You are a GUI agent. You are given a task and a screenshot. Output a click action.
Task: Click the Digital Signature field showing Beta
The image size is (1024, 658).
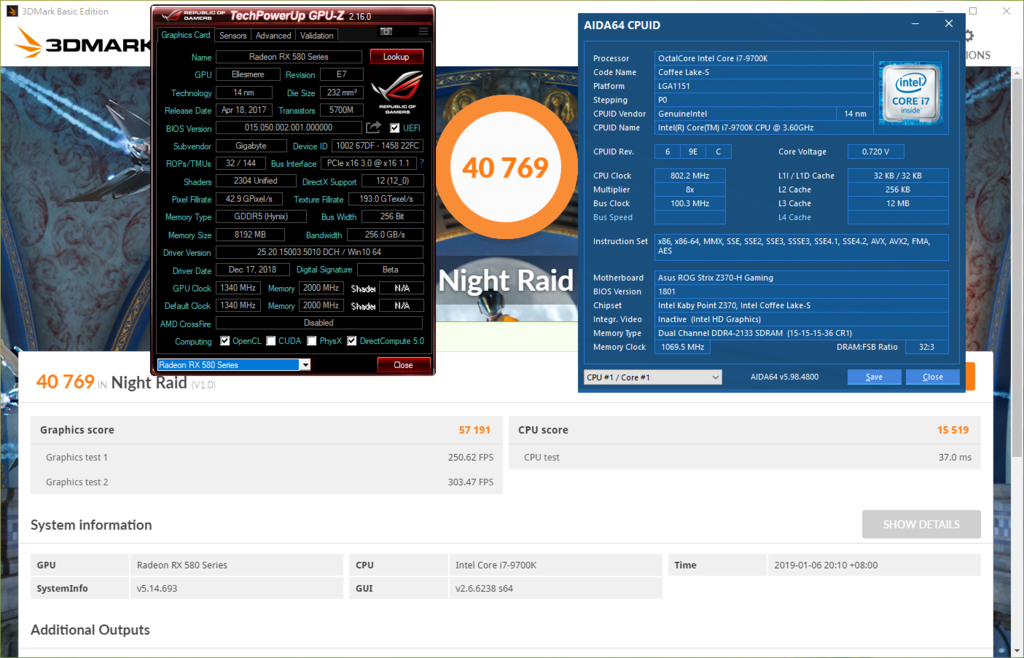point(390,270)
